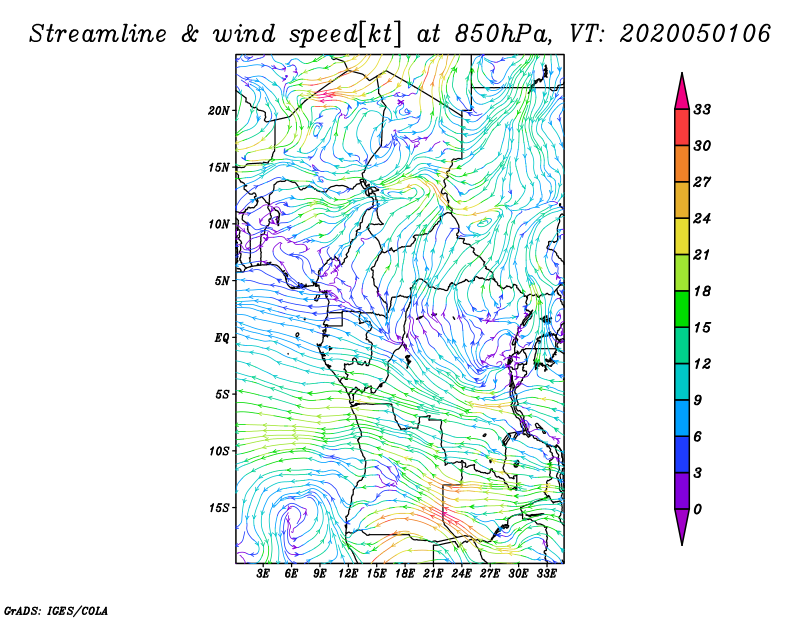Screen dimensions: 800x618
Task: Select the 18E longitude label
Action: click(405, 573)
